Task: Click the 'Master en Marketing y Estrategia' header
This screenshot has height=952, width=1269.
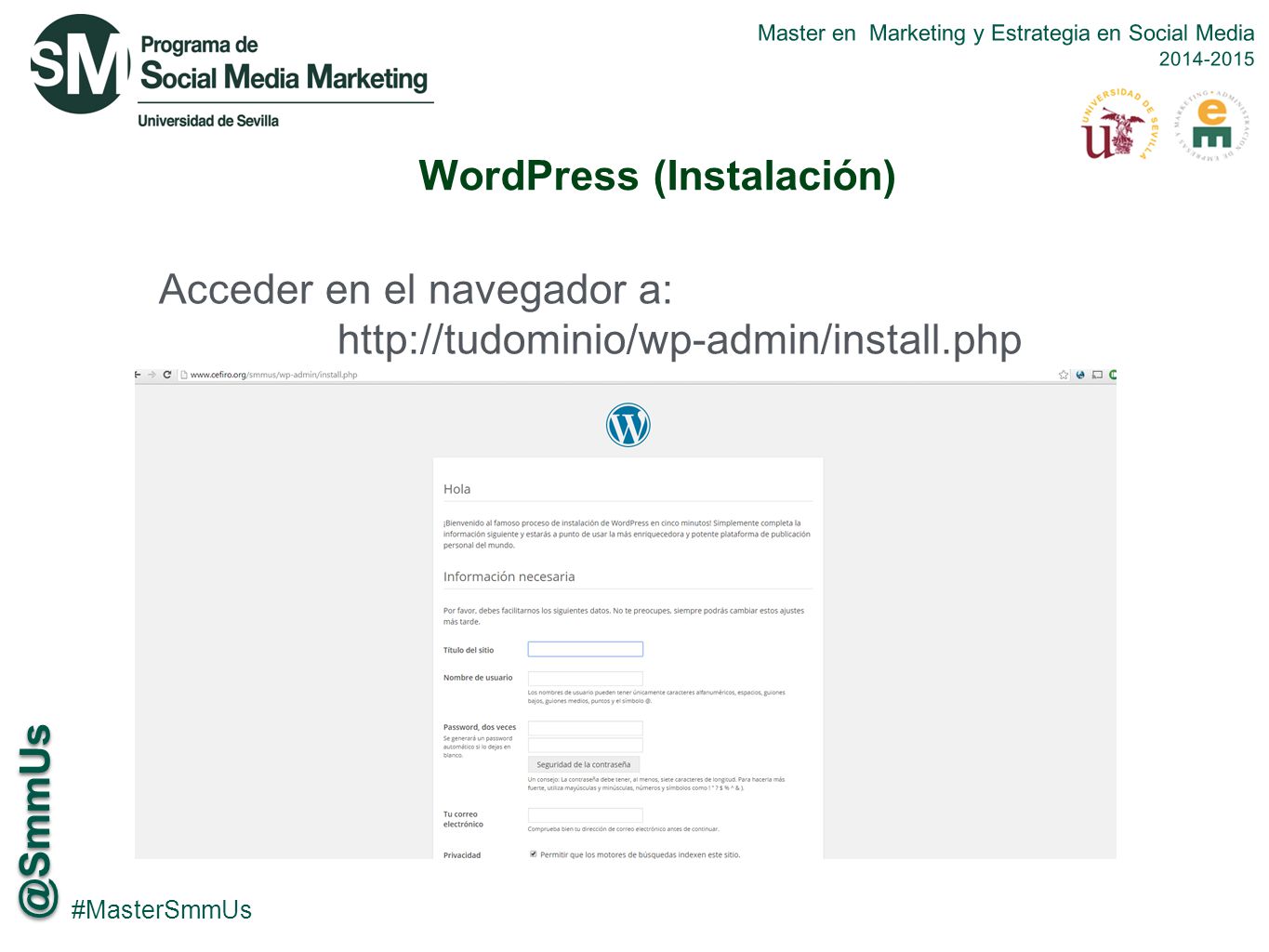Action: coord(1006,33)
